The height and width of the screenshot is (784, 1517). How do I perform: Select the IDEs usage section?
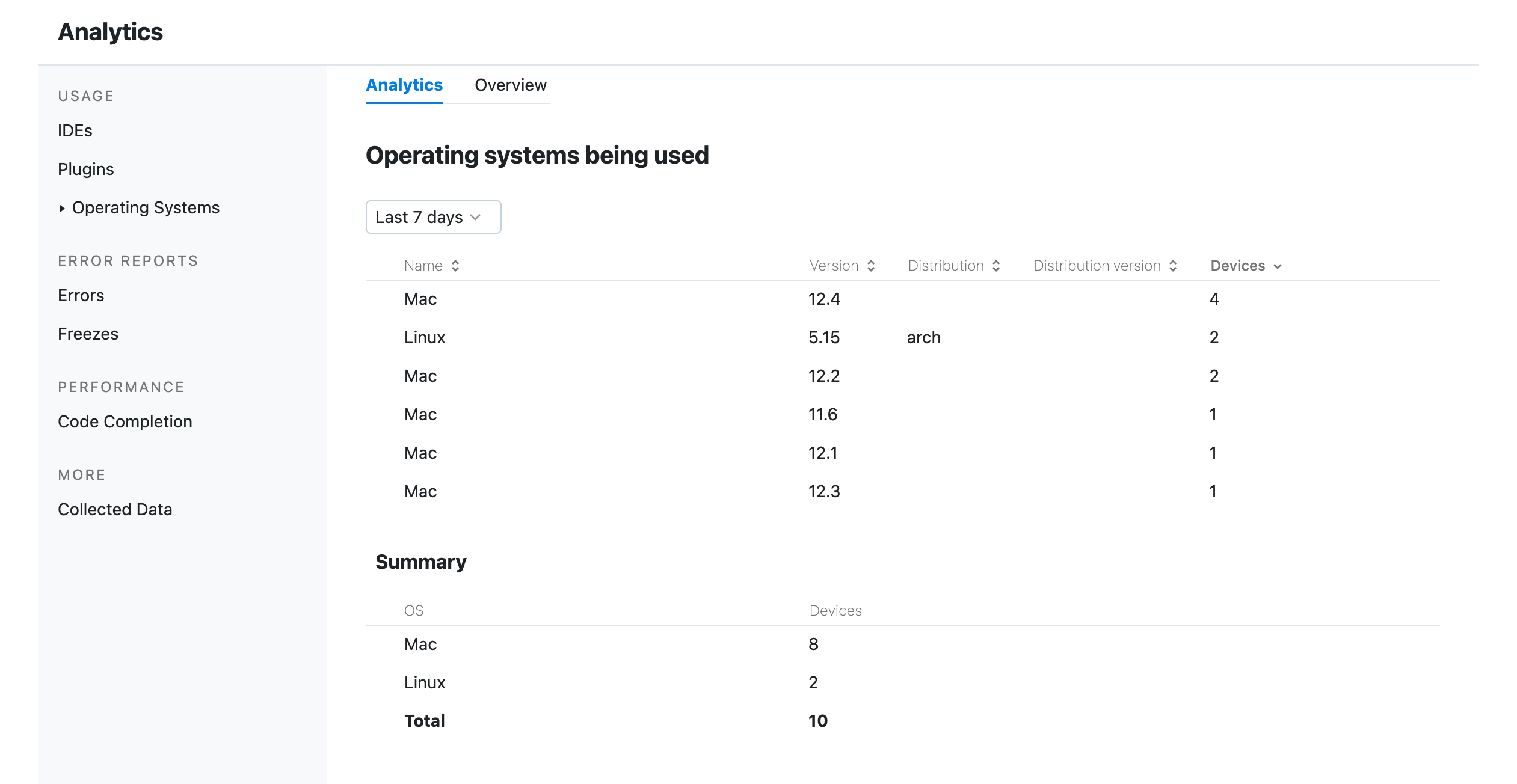click(75, 130)
